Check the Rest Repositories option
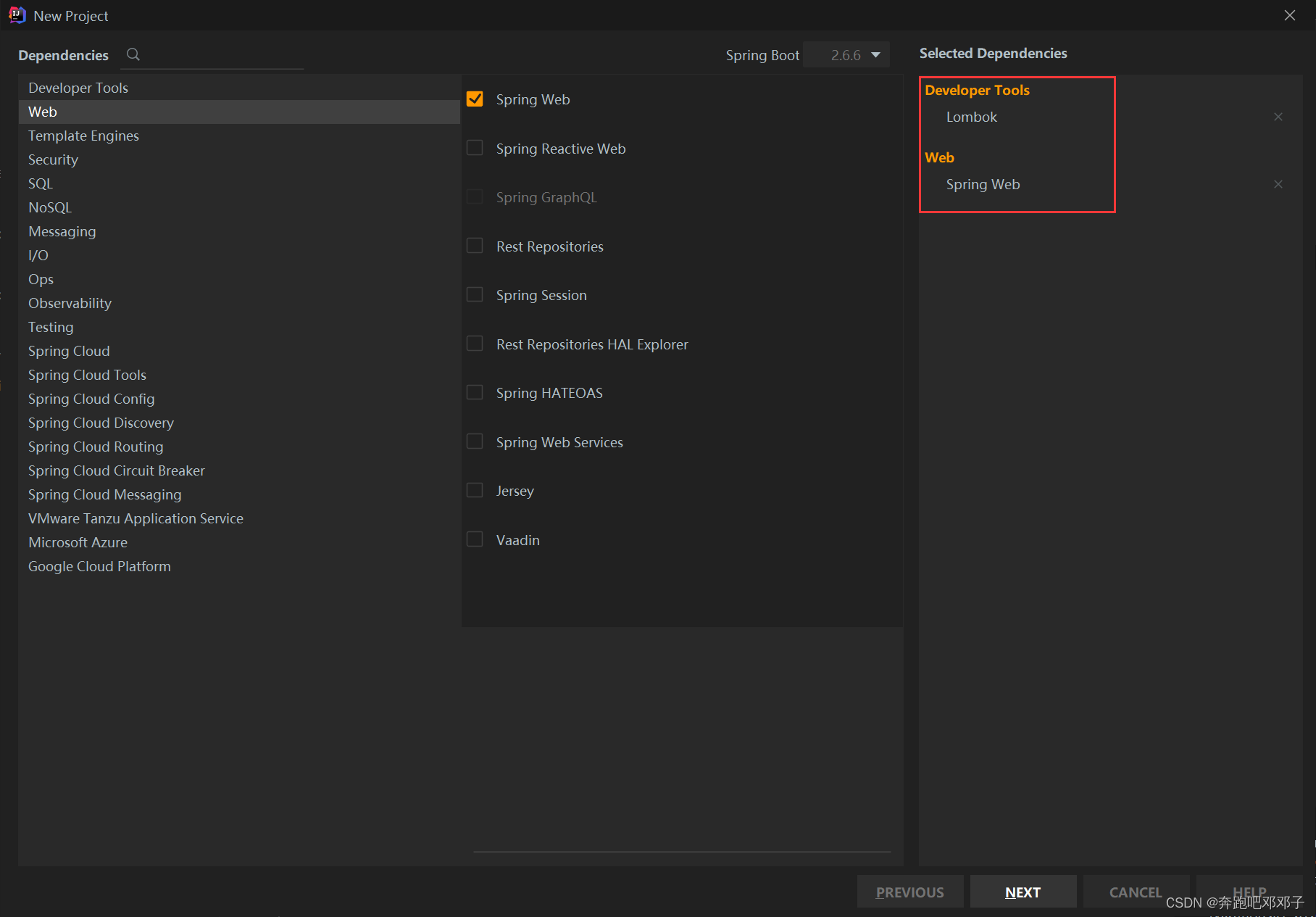The width and height of the screenshot is (1316, 917). pyautogui.click(x=475, y=246)
